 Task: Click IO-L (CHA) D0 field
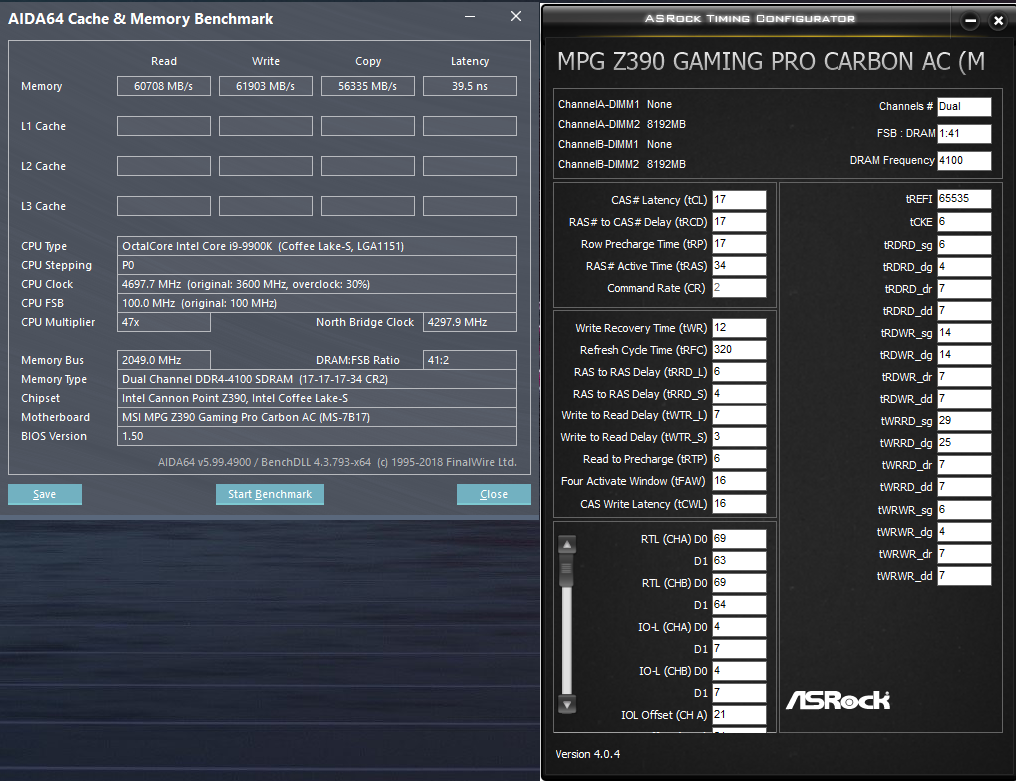[739, 627]
